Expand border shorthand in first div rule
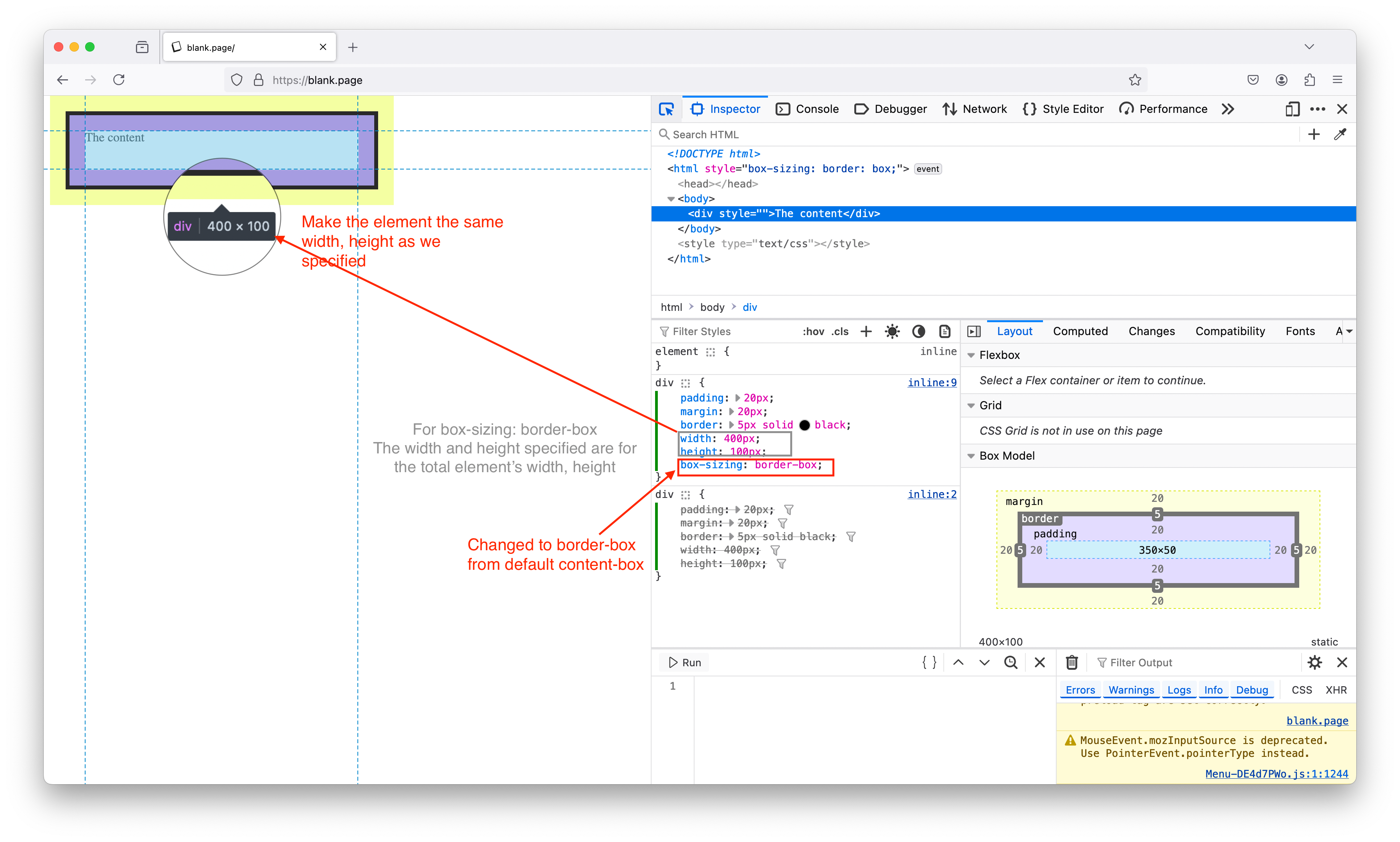Screen dimensions: 1400x842 (x=731, y=425)
